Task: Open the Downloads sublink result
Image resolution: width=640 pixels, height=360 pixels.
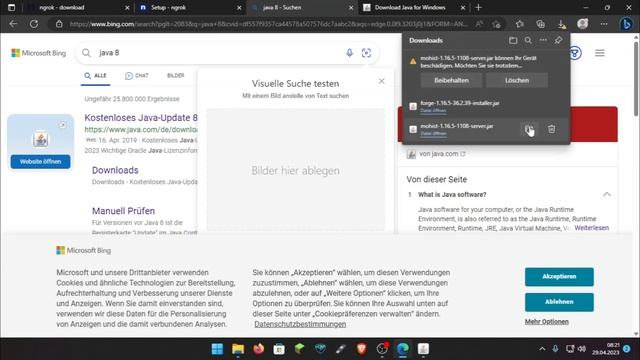Action: [115, 170]
